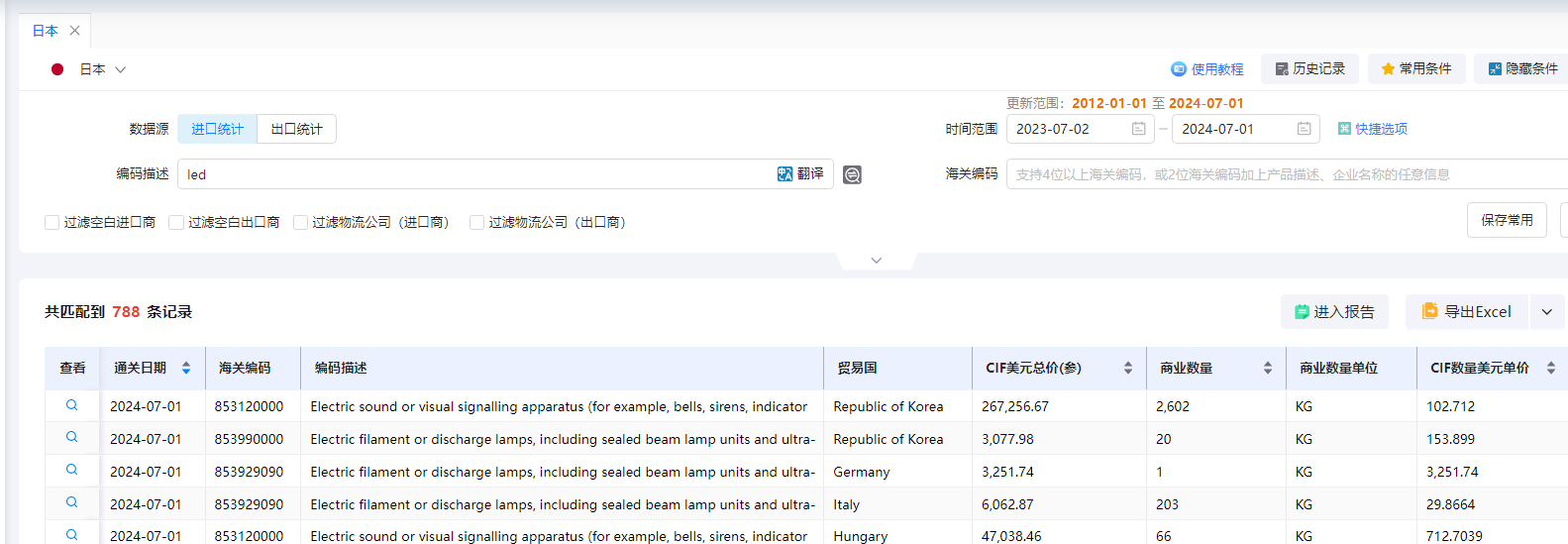1568x544 pixels.
Task: Sort by CIF total USD price column
Action: 1127,369
